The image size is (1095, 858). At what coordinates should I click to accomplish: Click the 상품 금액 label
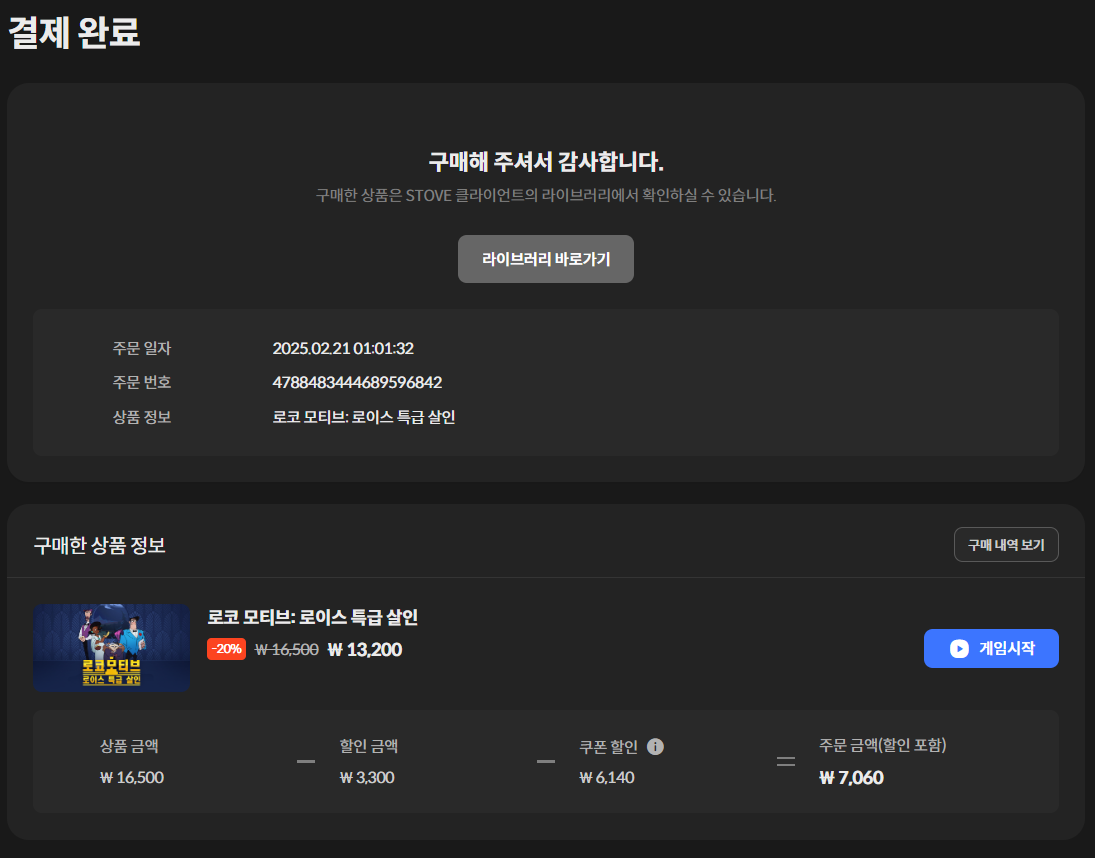pos(129,746)
